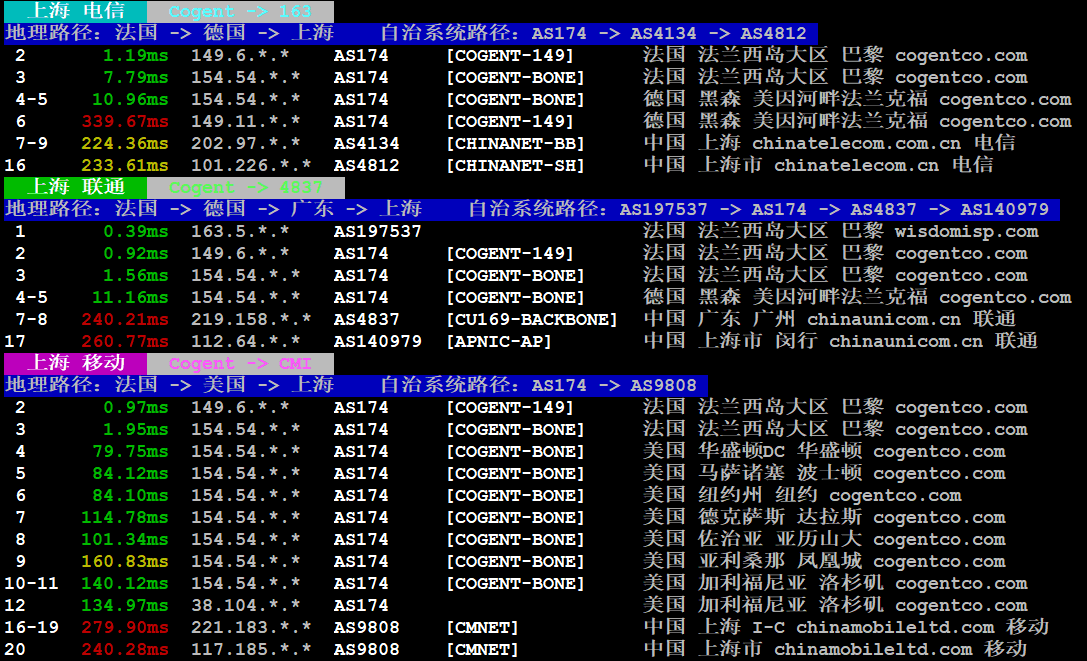Image resolution: width=1087 pixels, height=661 pixels.
Task: Click the location 华盛顿DC 华盛顿
Action: click(780, 451)
